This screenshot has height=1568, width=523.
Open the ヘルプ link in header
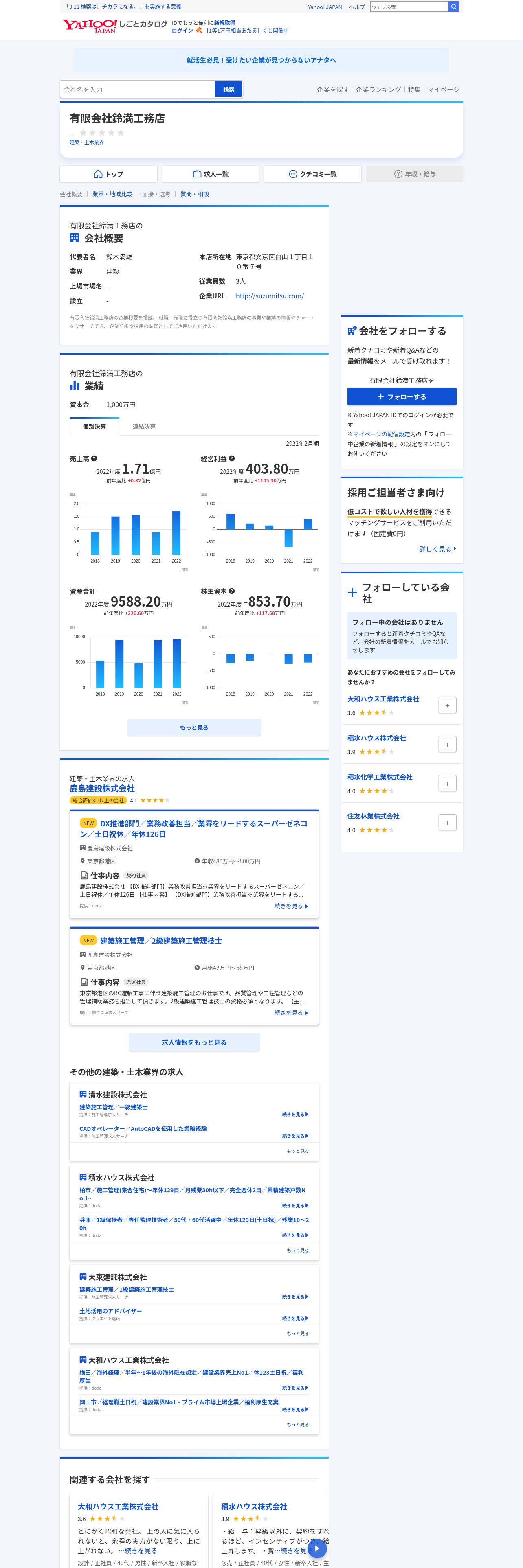point(357,7)
